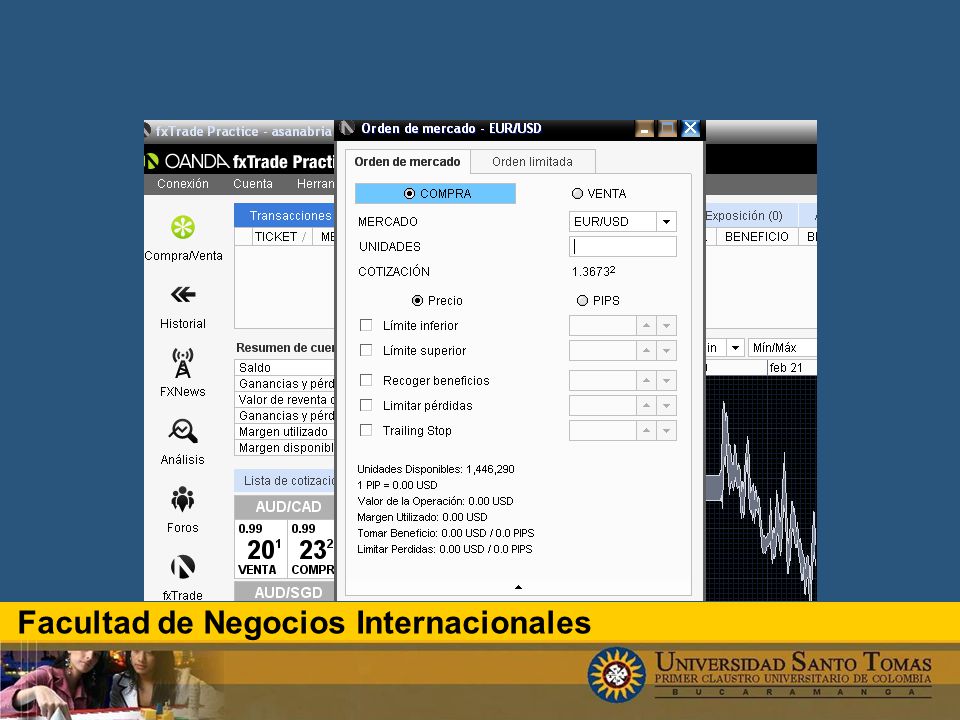Click the Lista de cotizaciones header
This screenshot has width=960, height=720.
pyautogui.click(x=285, y=481)
